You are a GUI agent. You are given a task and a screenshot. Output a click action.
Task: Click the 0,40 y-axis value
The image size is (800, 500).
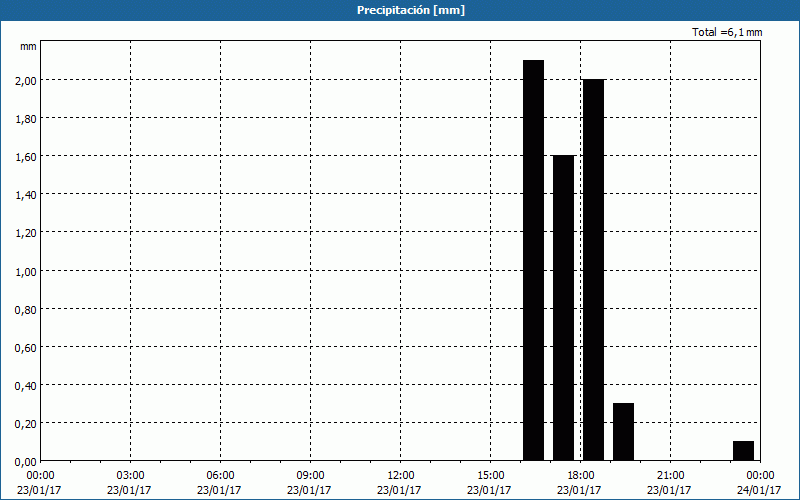(26, 386)
